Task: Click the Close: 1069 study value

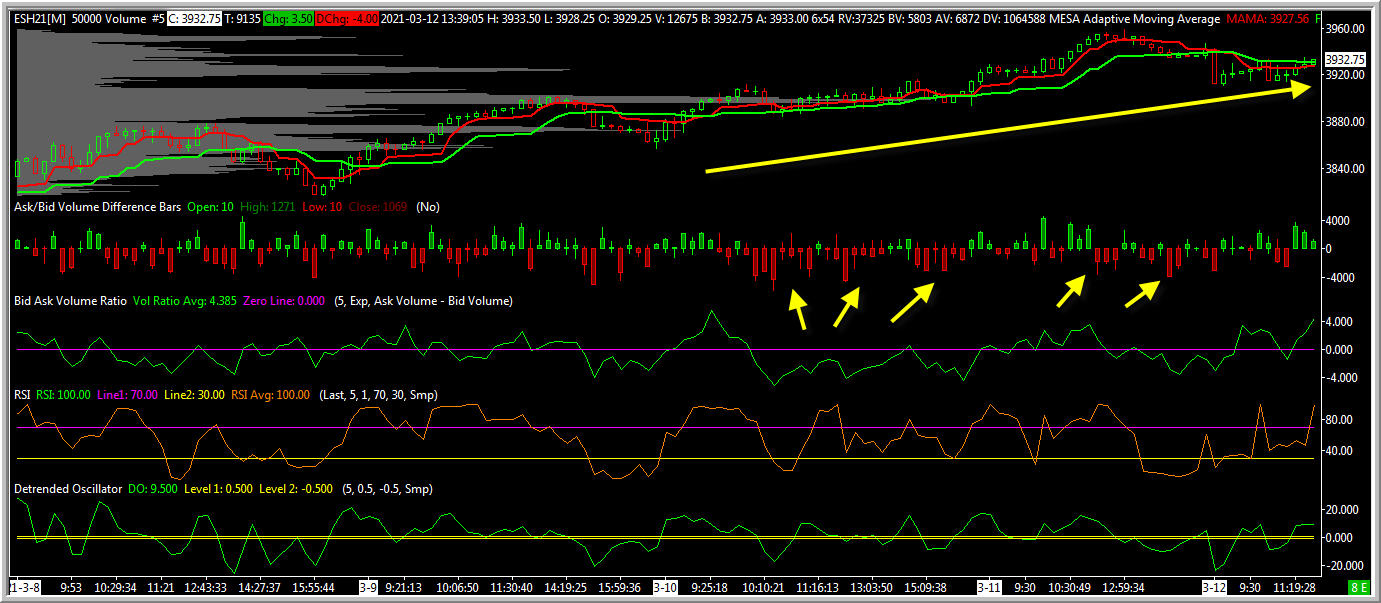Action: (377, 207)
